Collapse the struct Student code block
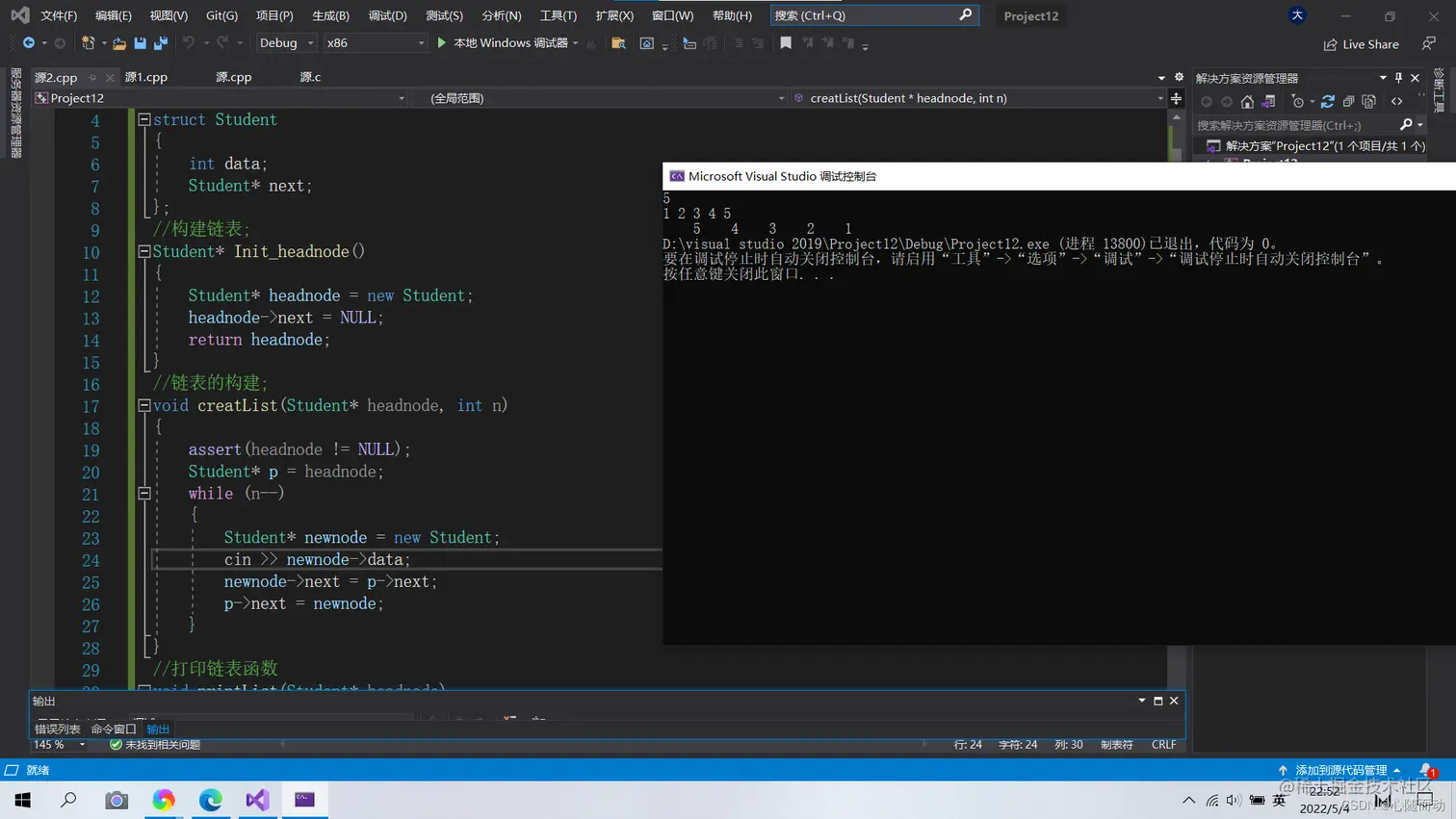Image resolution: width=1456 pixels, height=819 pixels. point(144,120)
